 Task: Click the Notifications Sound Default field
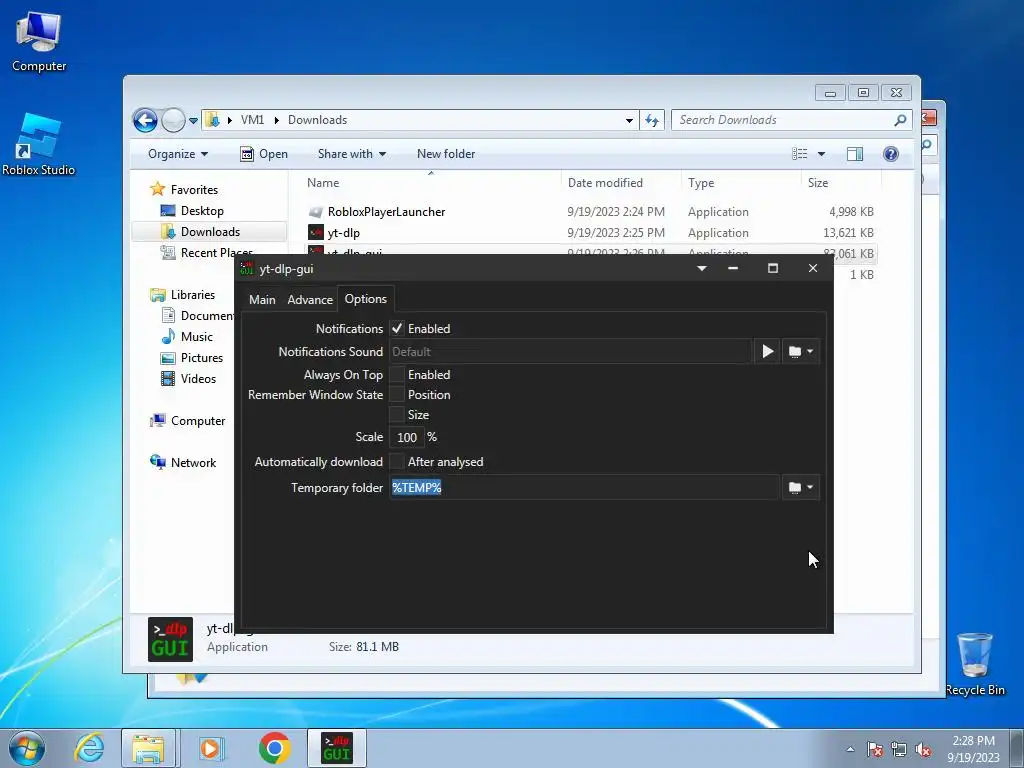570,351
